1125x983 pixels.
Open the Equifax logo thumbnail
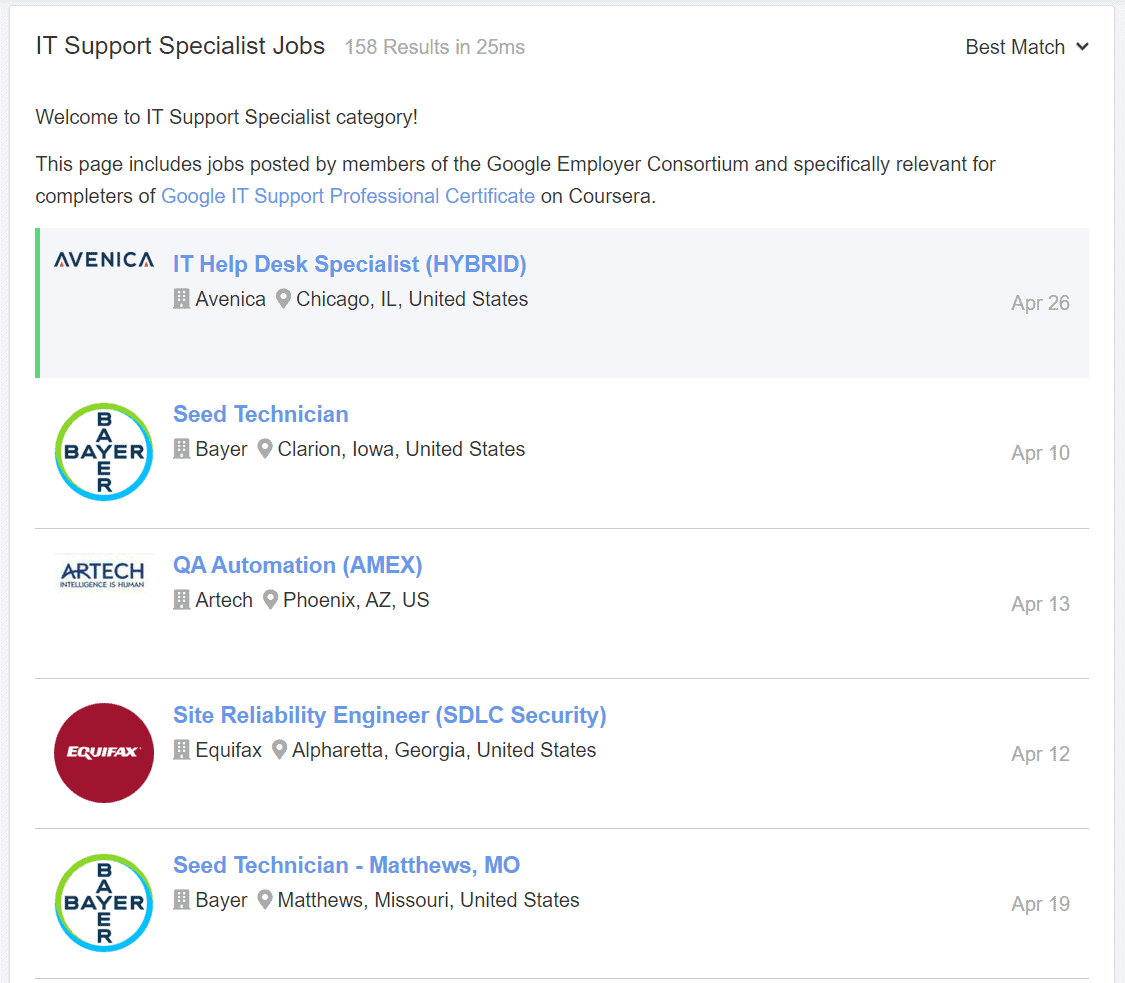tap(103, 752)
